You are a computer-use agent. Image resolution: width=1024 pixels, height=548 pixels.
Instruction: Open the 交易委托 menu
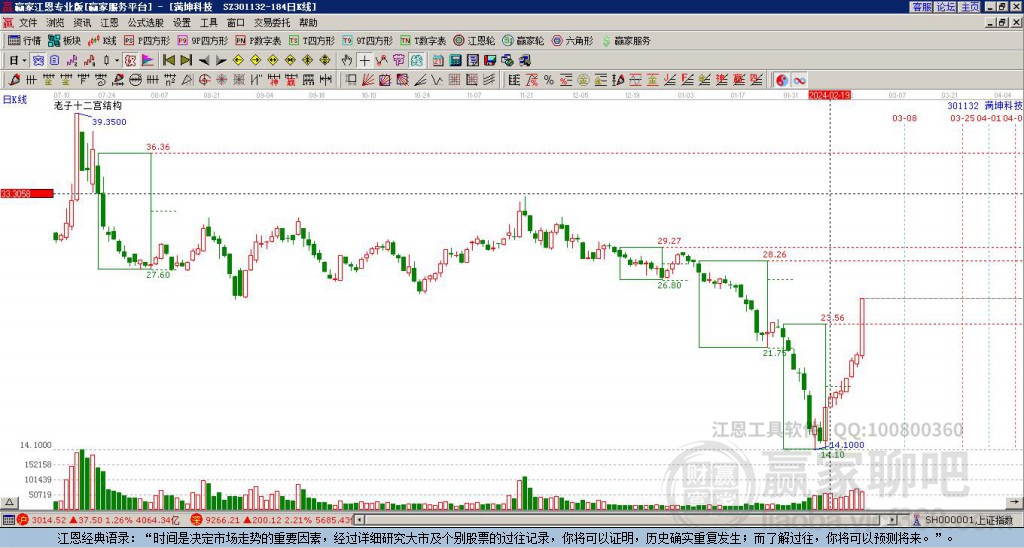pos(272,23)
